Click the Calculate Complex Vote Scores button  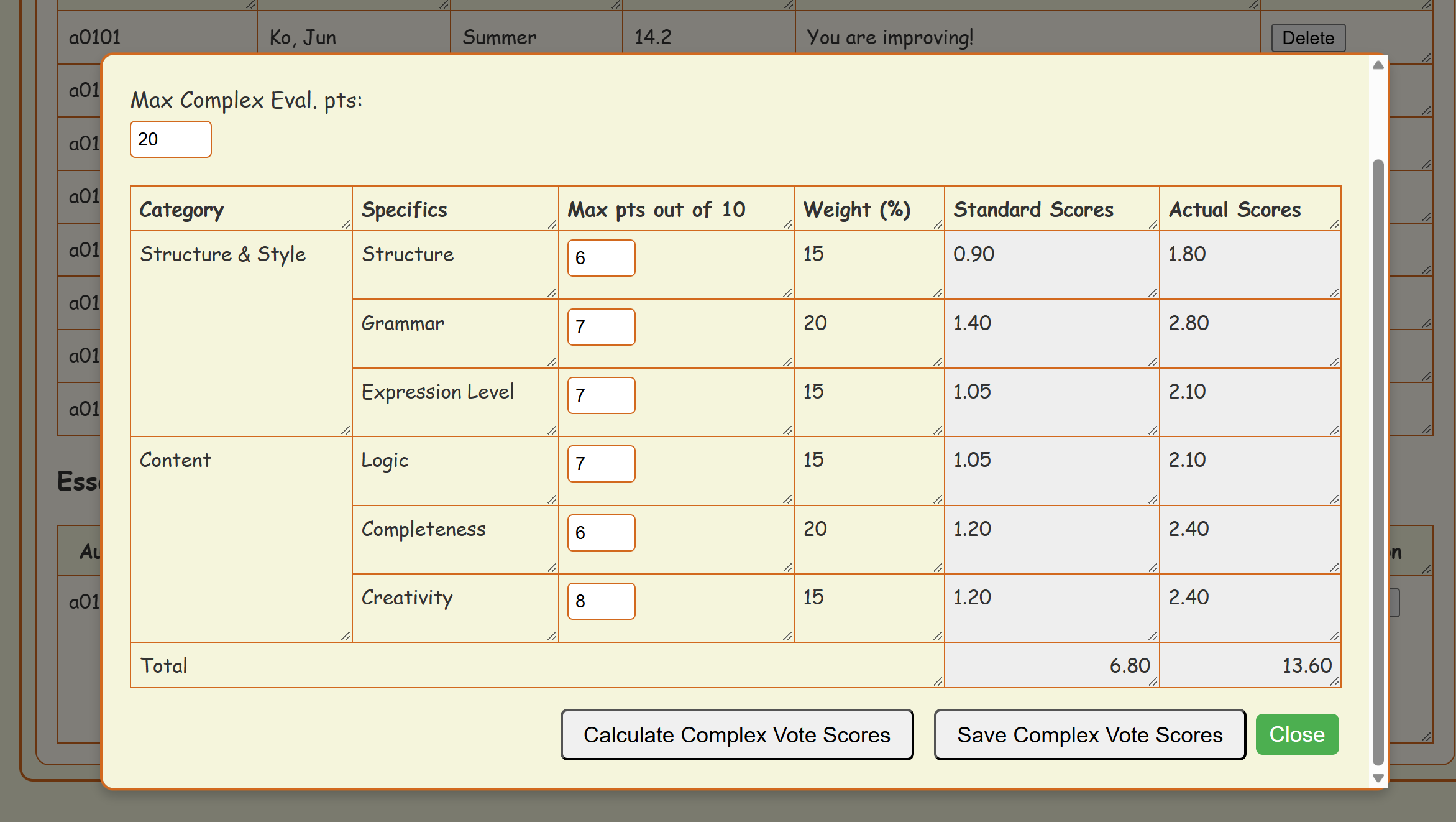click(x=736, y=734)
